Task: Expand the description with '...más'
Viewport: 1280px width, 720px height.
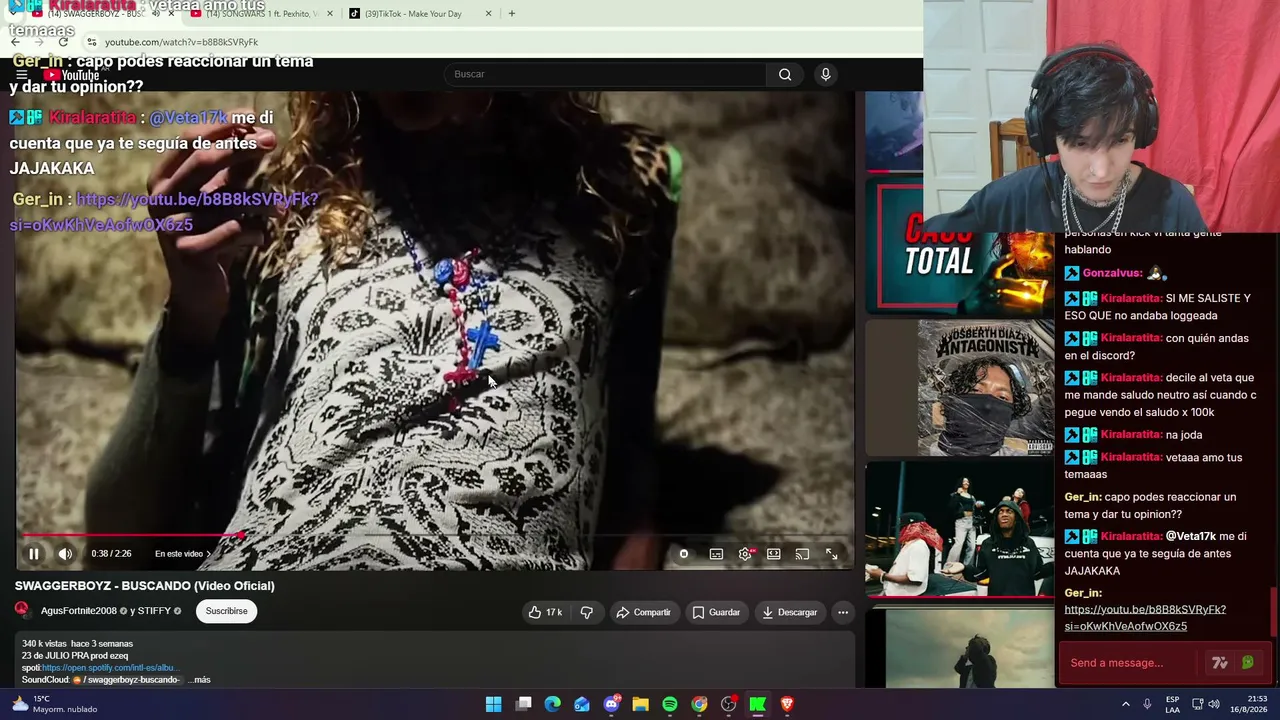Action: 200,680
